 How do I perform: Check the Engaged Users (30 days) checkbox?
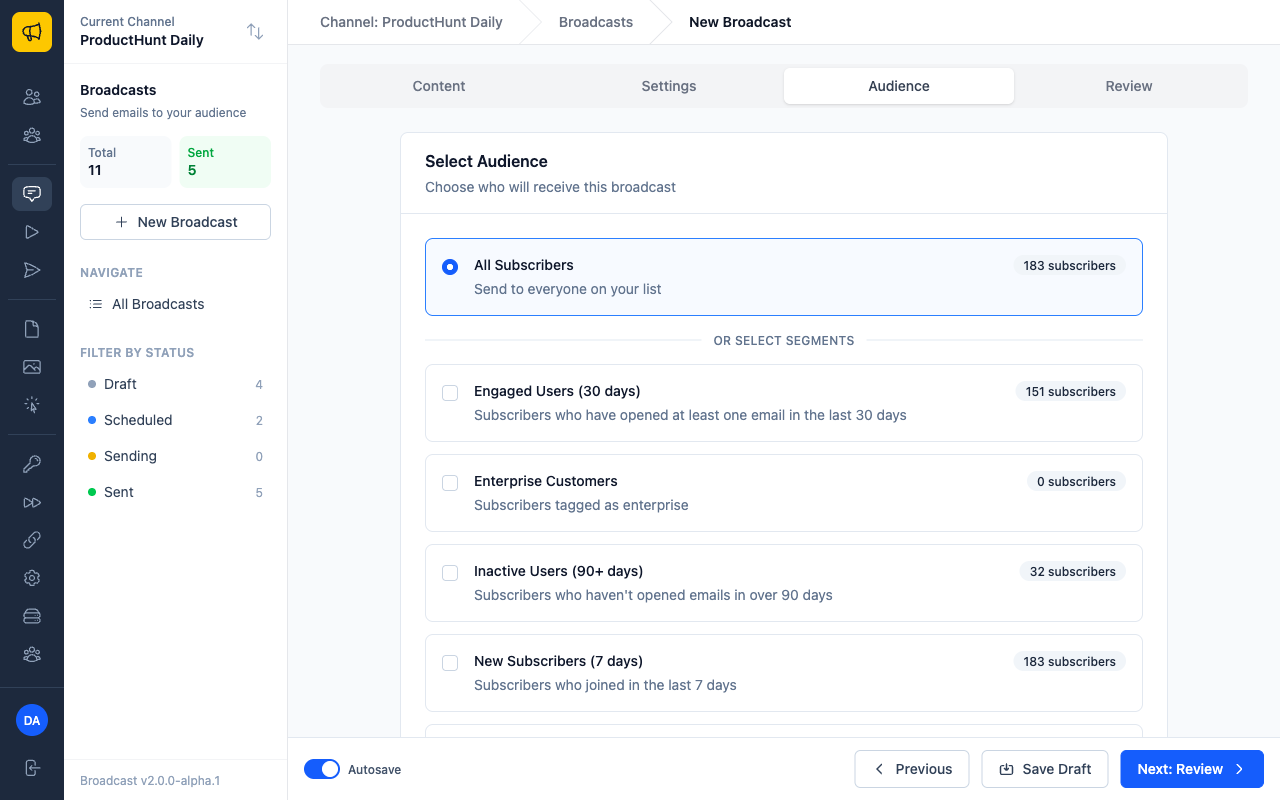450,393
